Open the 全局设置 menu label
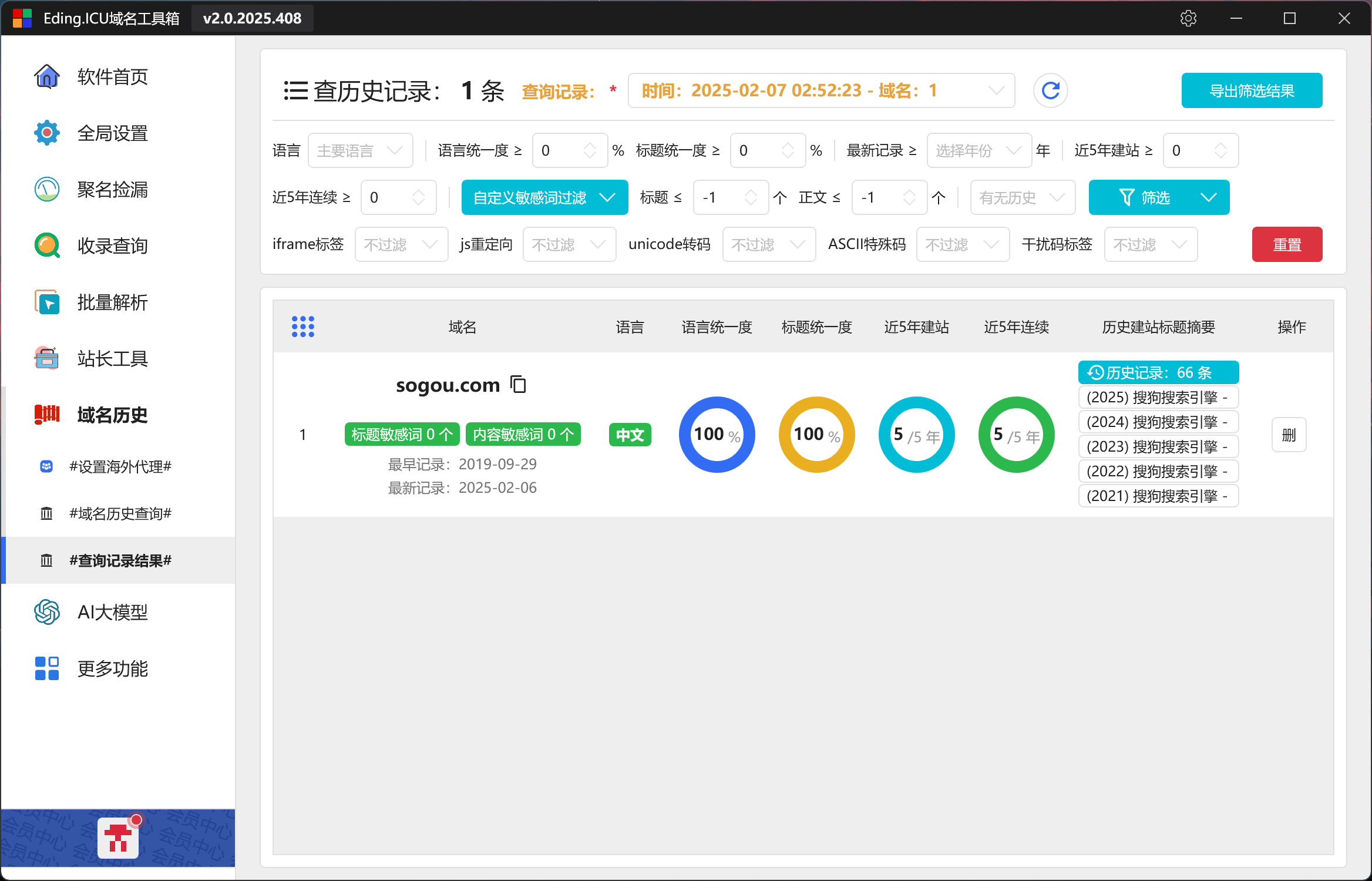The width and height of the screenshot is (1372, 881). (113, 133)
